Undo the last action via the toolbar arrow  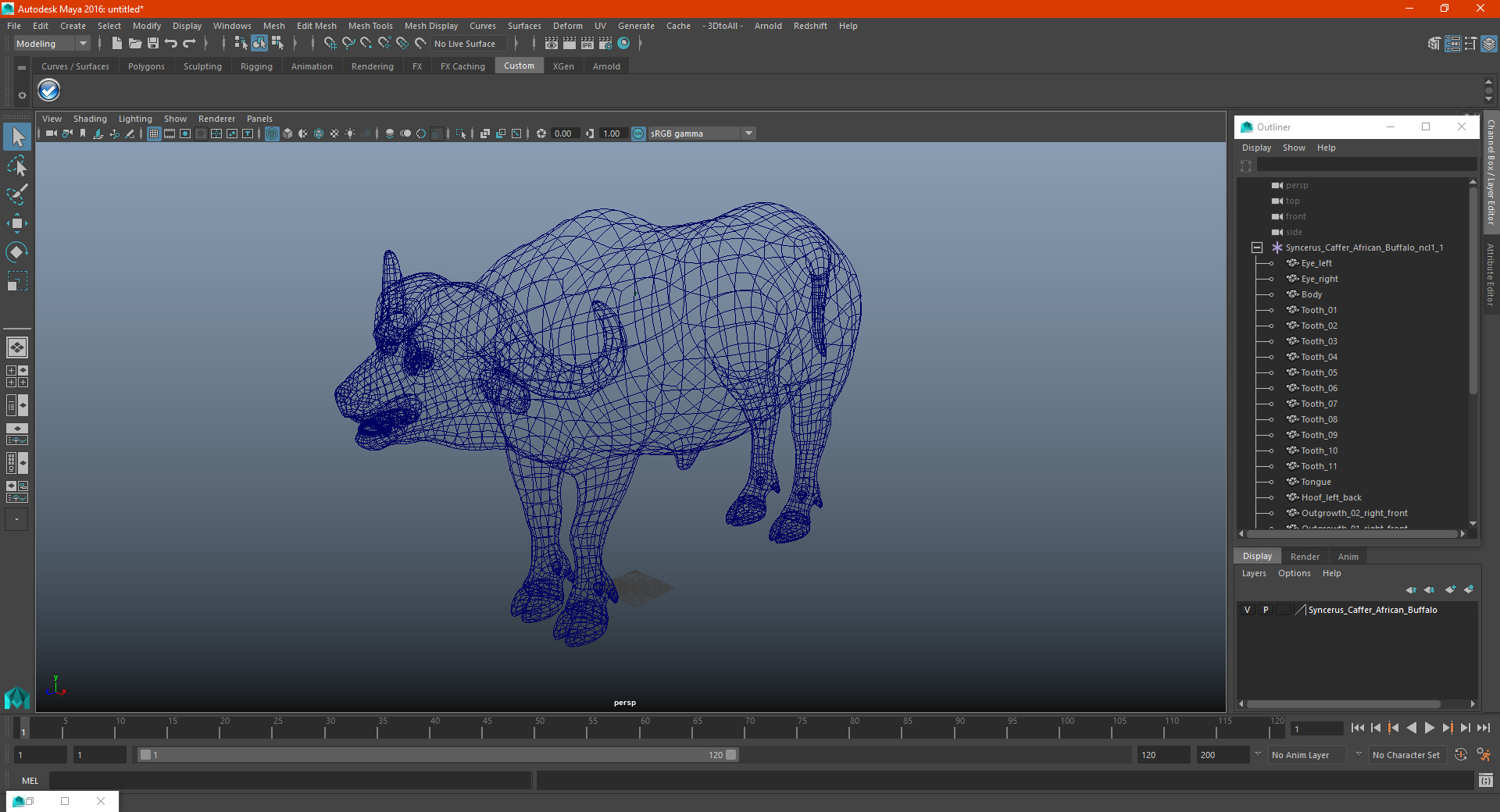click(171, 44)
